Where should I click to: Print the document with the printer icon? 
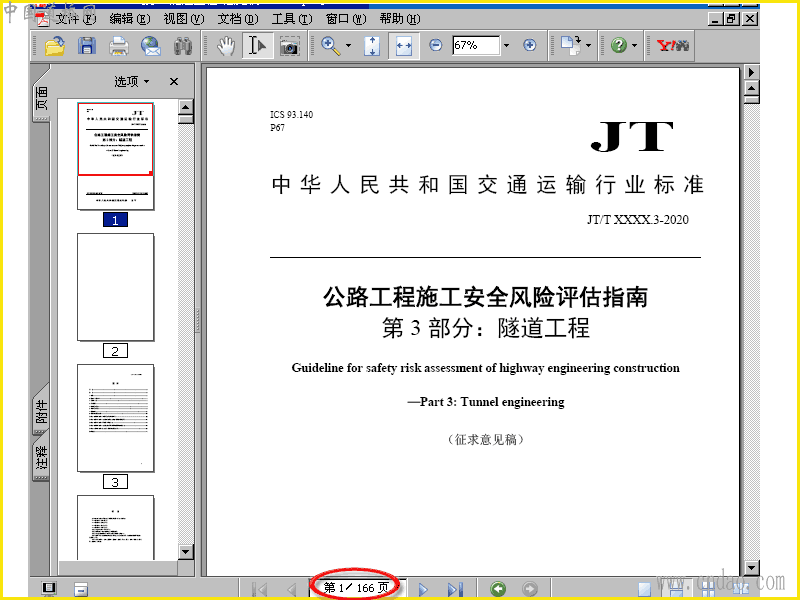click(x=119, y=46)
